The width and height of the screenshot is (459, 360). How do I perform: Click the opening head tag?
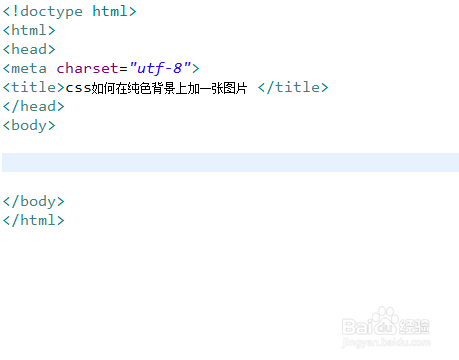(29, 49)
